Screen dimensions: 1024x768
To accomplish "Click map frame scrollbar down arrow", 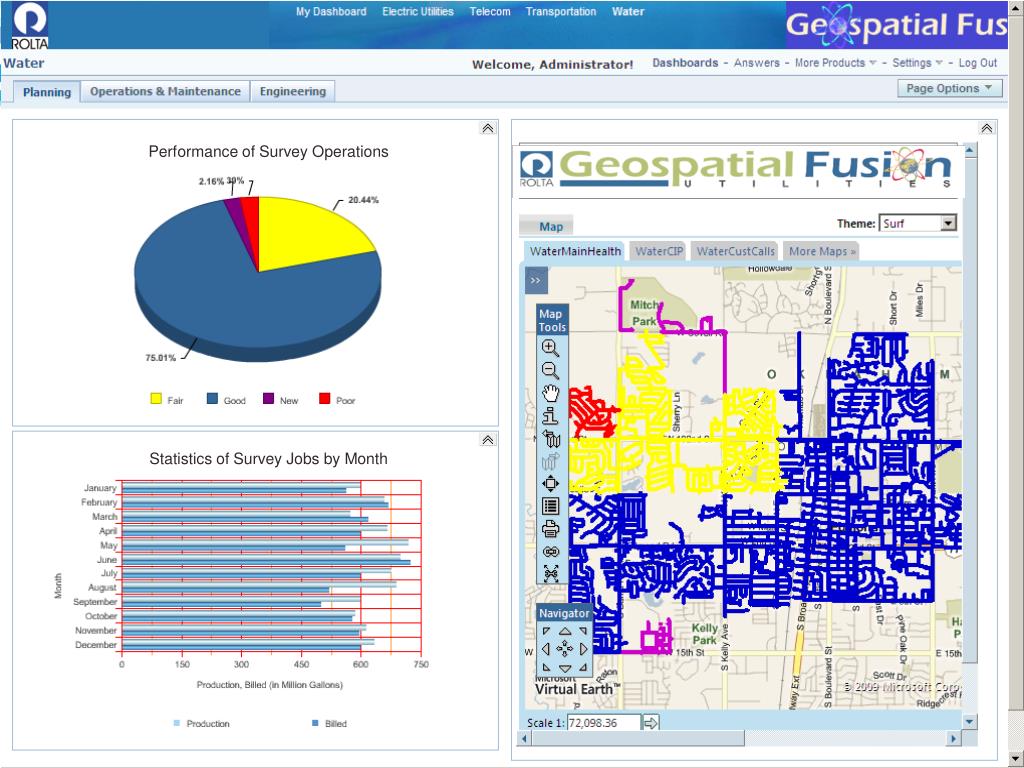I will point(970,722).
